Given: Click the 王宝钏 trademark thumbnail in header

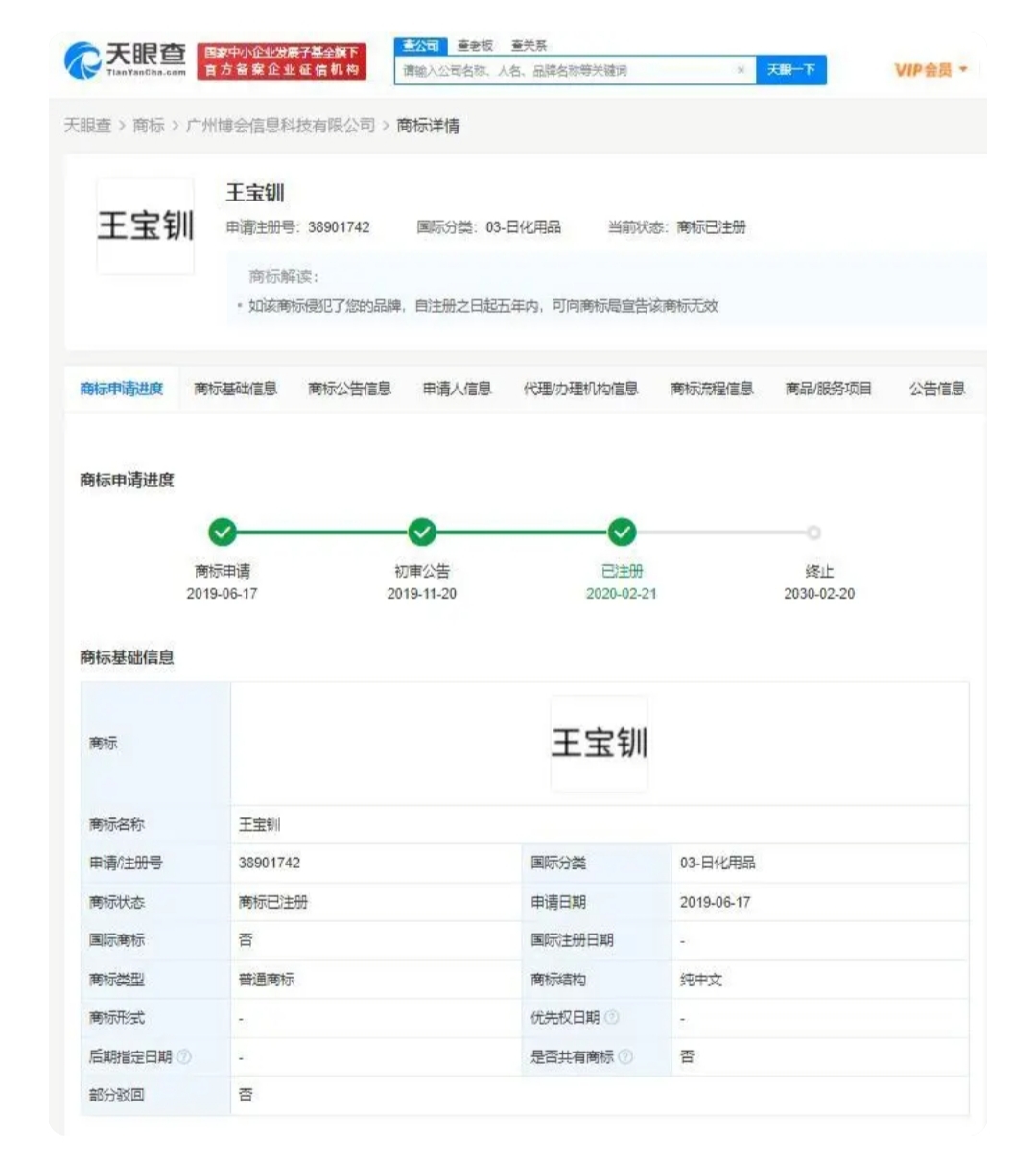Looking at the screenshot, I should click(x=146, y=226).
